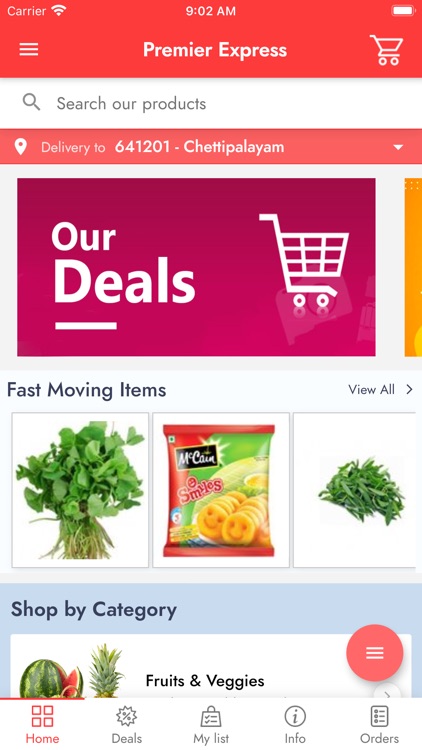The width and height of the screenshot is (422, 750).
Task: Select 641201 - Chettipalayam delivery location
Action: click(200, 147)
